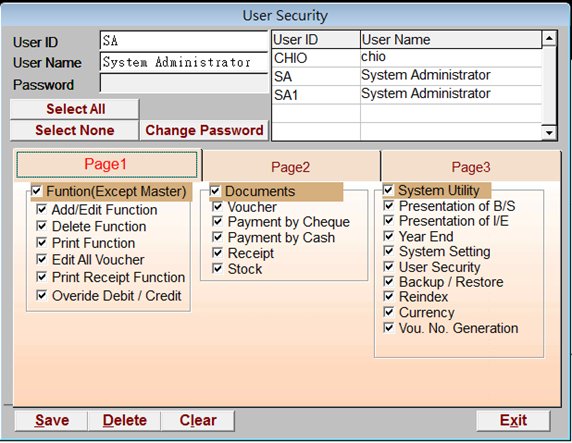
Task: Disable Year End permission
Action: pos(389,236)
